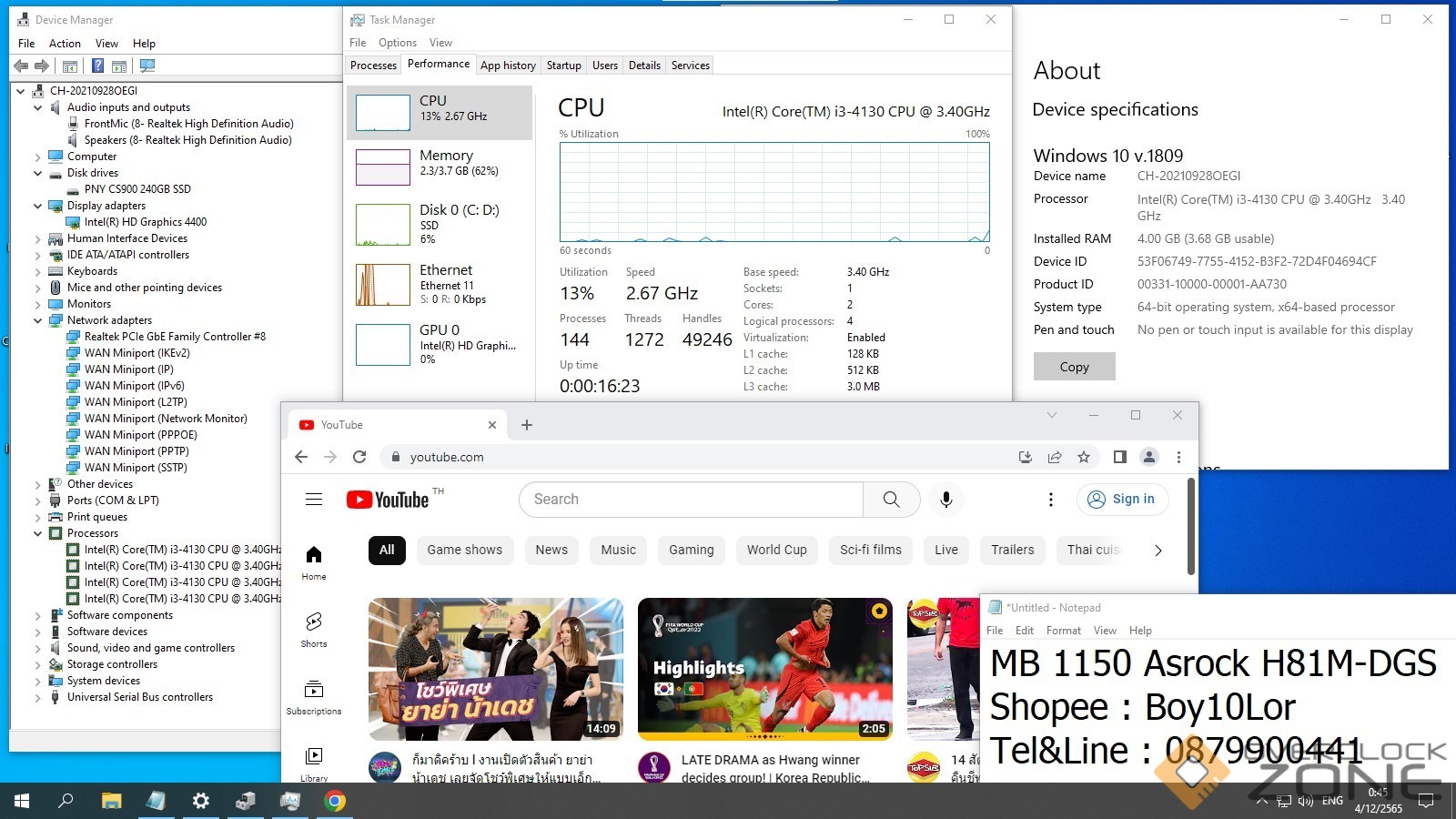Click the YouTube voice search microphone icon
The width and height of the screenshot is (1456, 819).
pos(946,500)
